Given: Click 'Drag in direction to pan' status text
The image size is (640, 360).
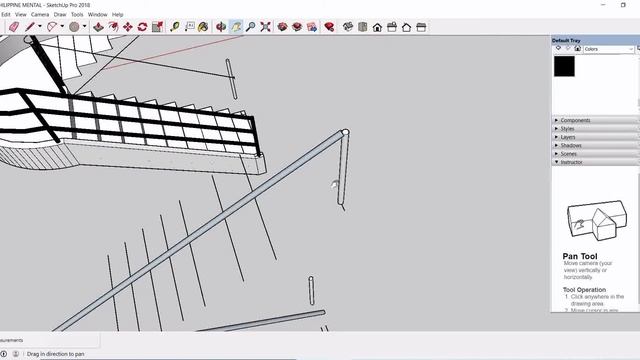Looking at the screenshot, I should [56, 354].
